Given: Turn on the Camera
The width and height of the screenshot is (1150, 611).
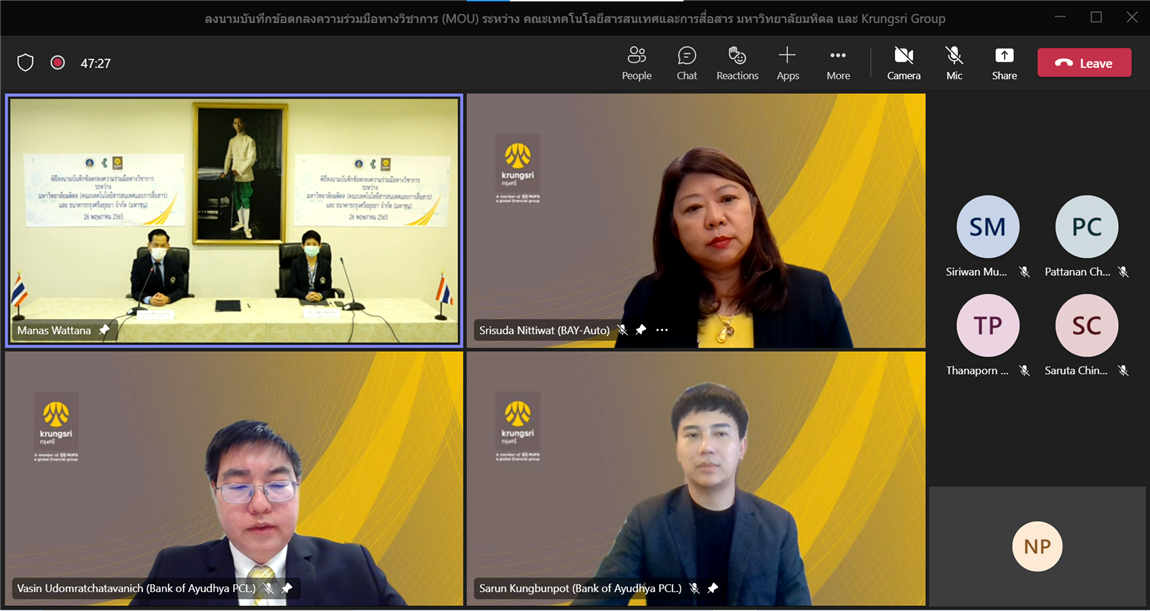Looking at the screenshot, I should tap(903, 63).
